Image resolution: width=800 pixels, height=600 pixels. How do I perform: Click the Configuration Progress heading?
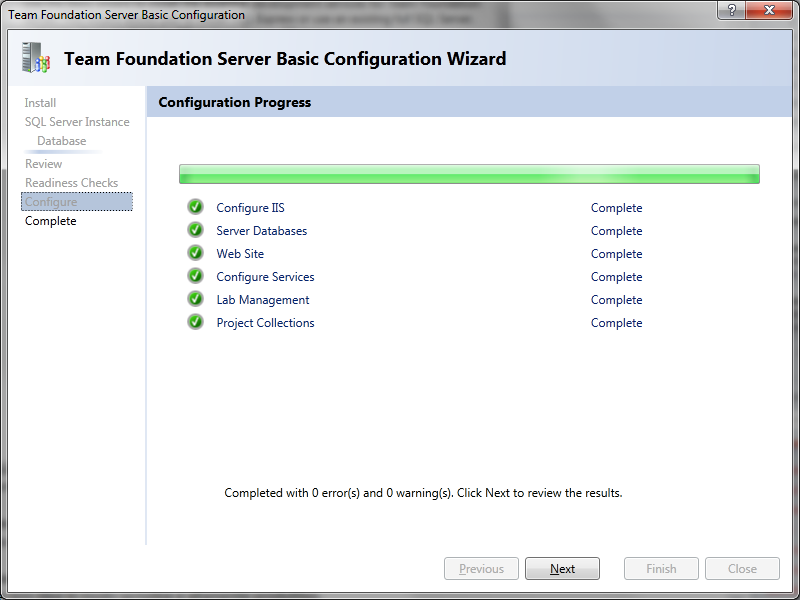coord(235,102)
